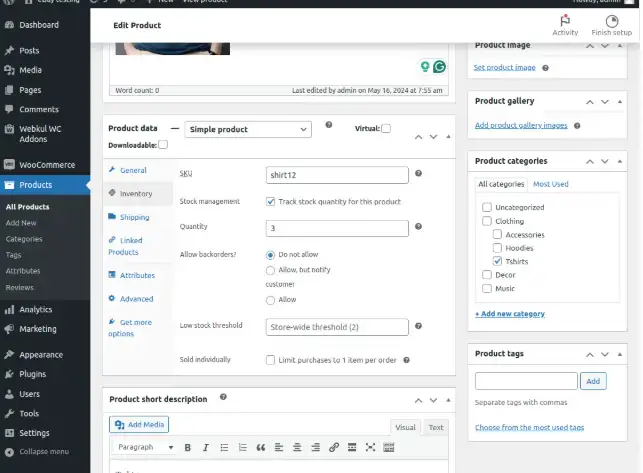
Task: Check the Hoodies category checkbox
Action: point(497,247)
